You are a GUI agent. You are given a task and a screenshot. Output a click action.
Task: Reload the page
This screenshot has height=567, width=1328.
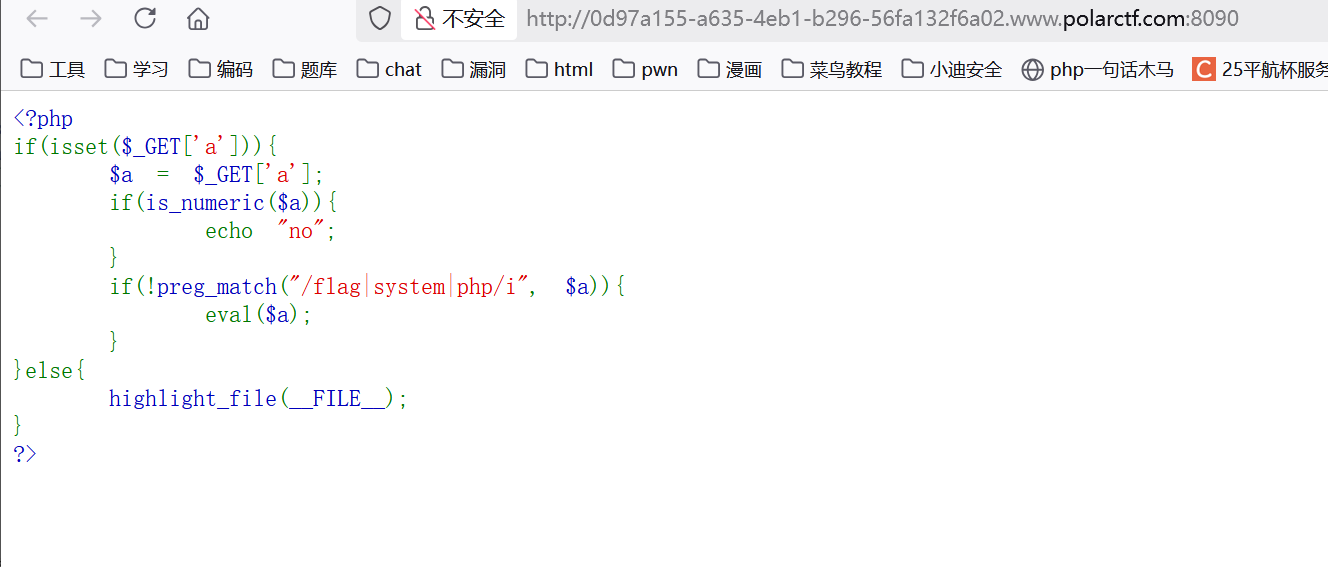click(x=145, y=18)
